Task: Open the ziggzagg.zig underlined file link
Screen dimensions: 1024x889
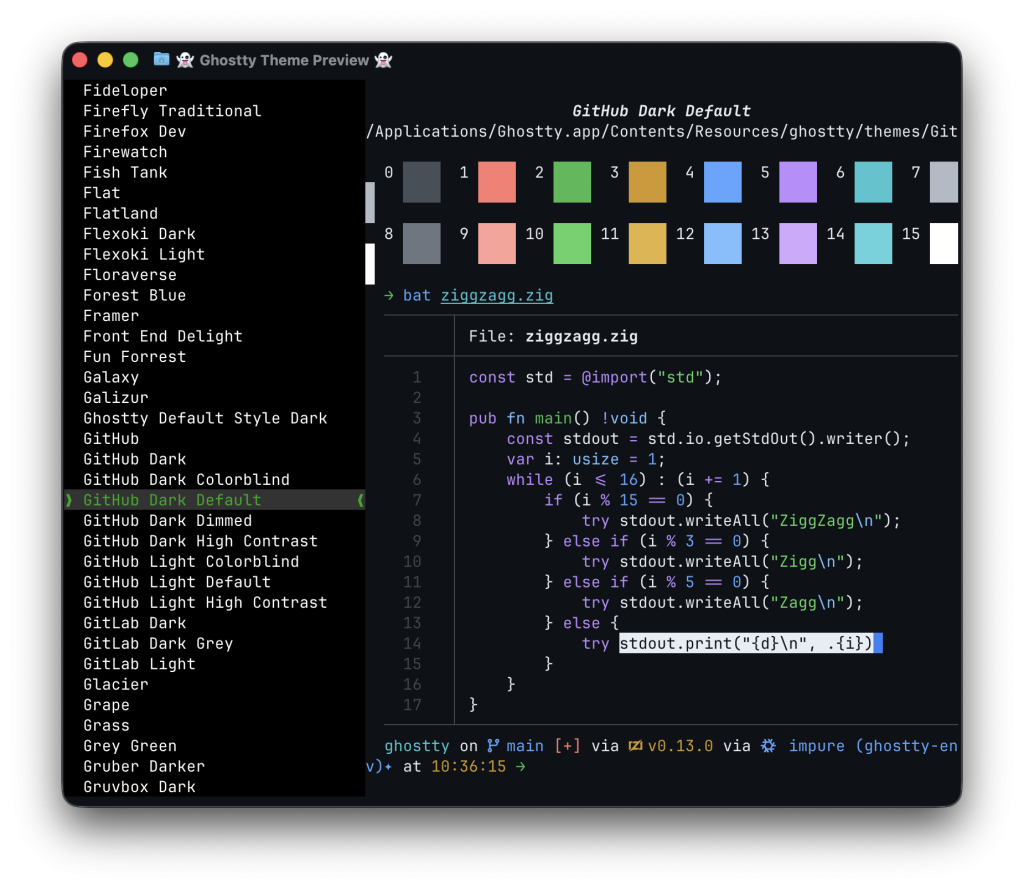Action: tap(497, 296)
